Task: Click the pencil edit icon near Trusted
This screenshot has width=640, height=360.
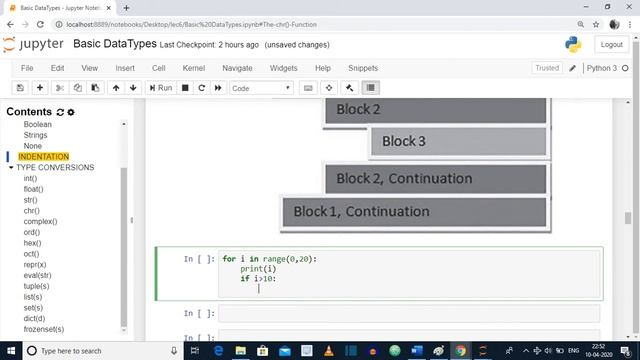Action: coord(572,68)
